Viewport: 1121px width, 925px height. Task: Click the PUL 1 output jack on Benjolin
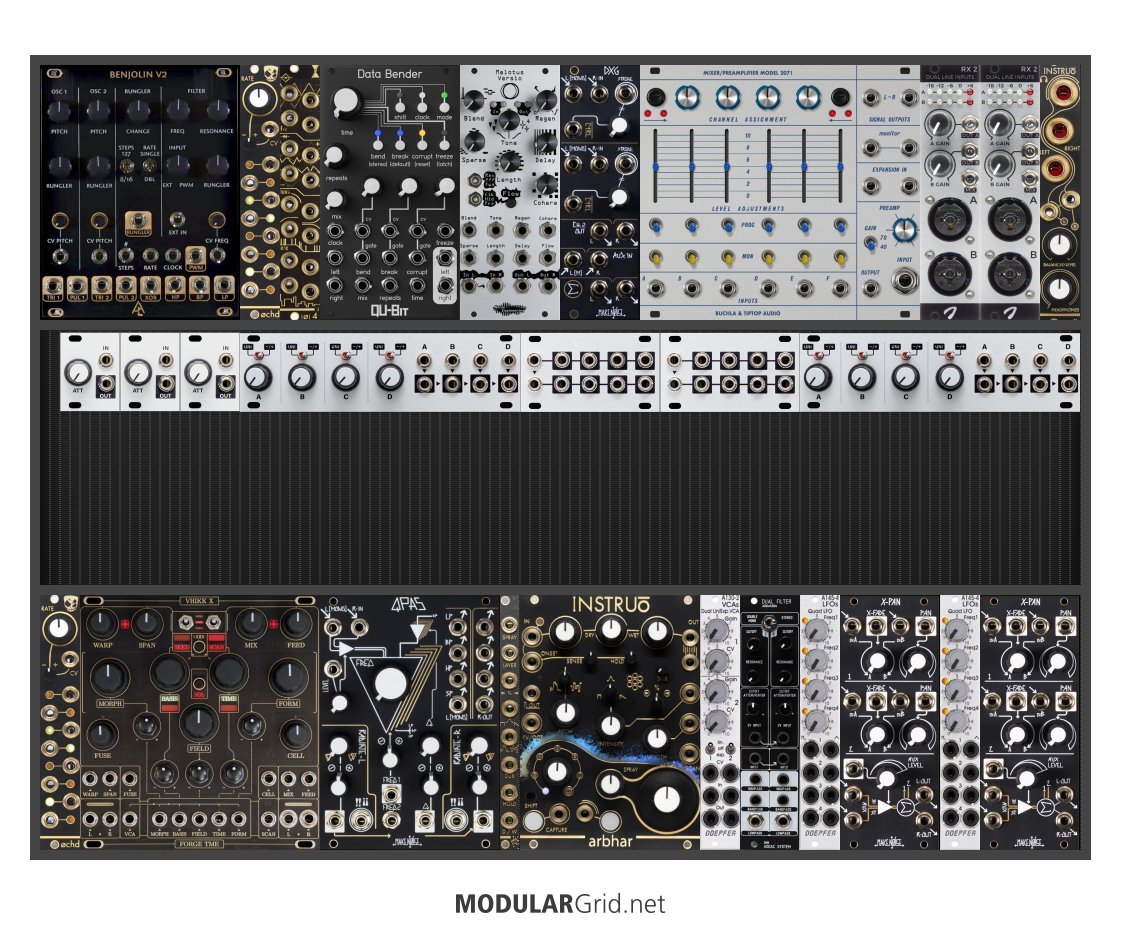pos(78,286)
